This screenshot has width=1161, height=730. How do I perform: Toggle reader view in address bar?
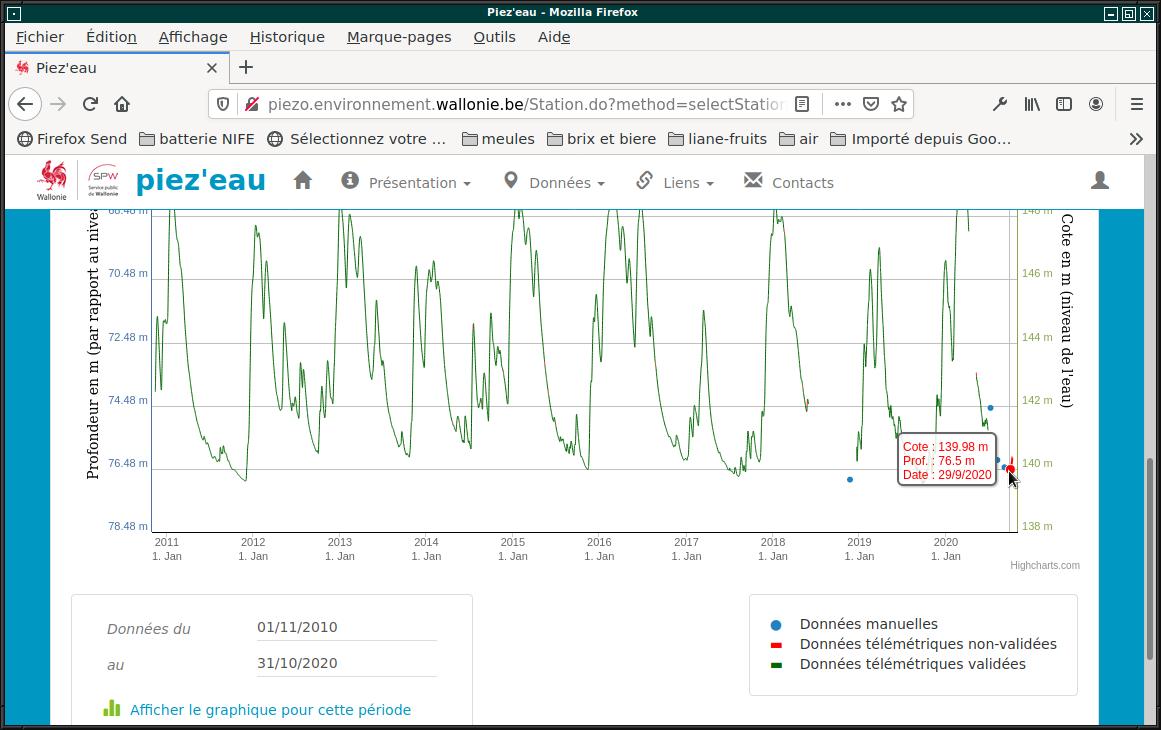click(802, 104)
